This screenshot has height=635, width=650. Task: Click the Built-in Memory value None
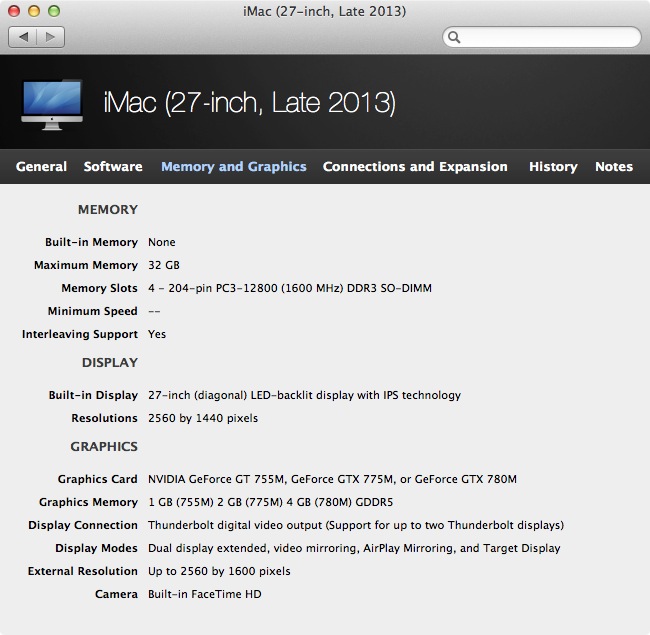point(162,242)
